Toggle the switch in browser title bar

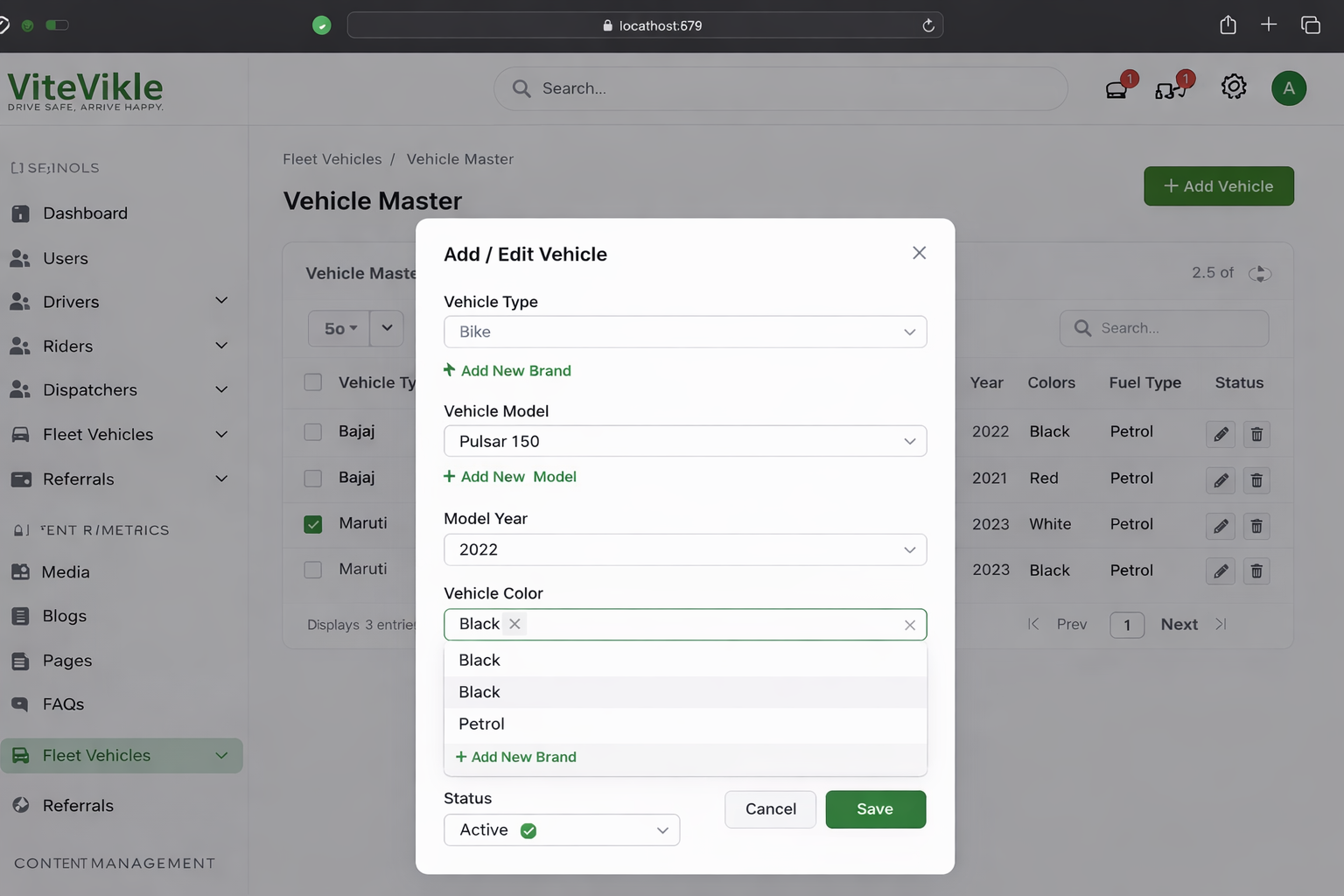pos(57,25)
